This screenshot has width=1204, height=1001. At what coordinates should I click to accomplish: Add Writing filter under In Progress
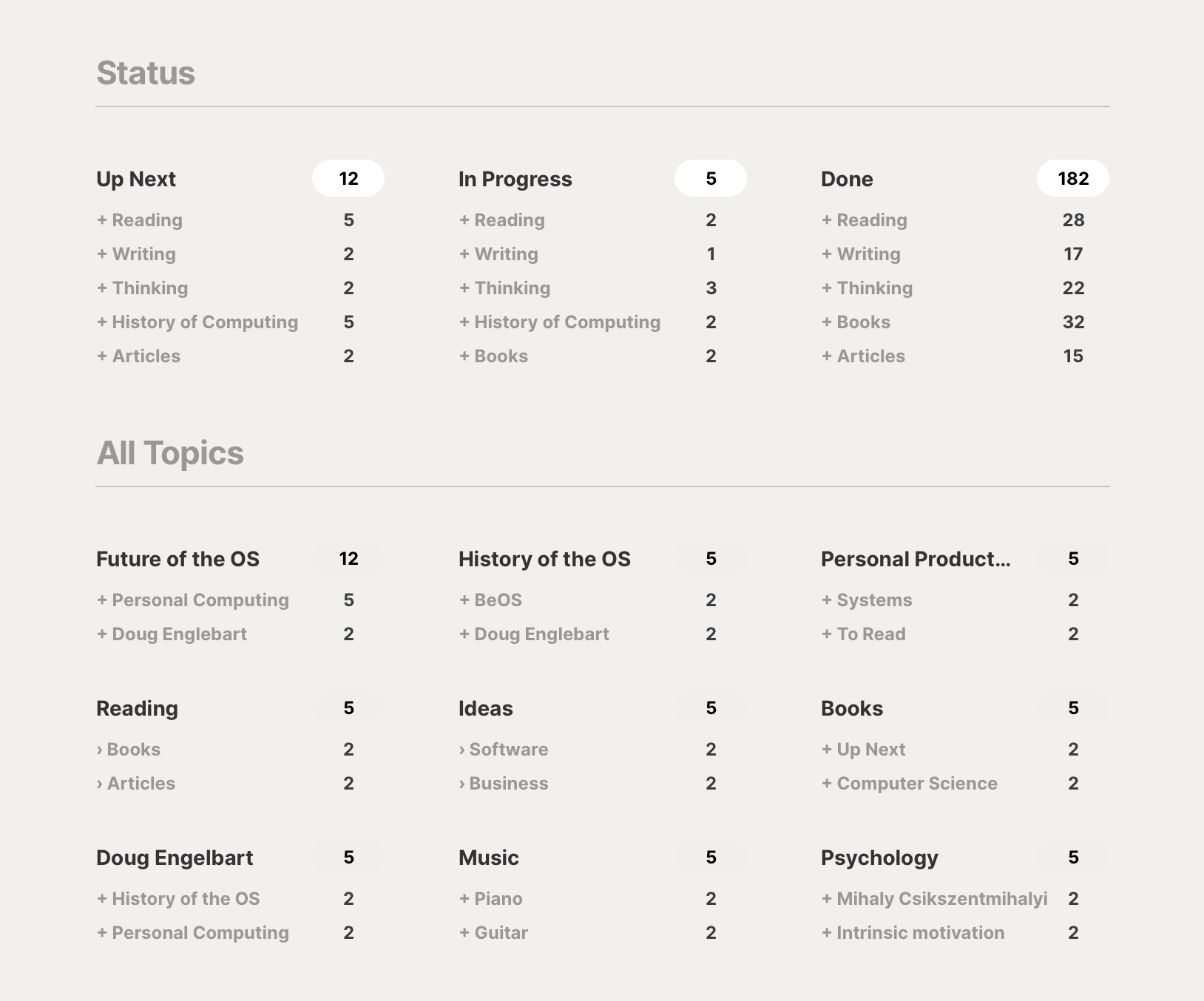point(498,254)
